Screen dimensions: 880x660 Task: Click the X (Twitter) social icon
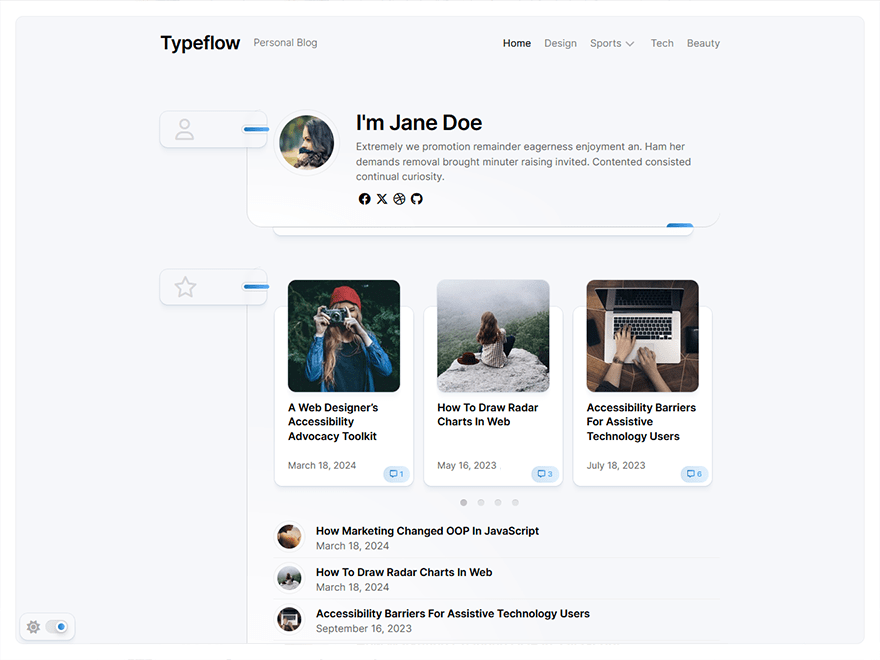point(382,199)
